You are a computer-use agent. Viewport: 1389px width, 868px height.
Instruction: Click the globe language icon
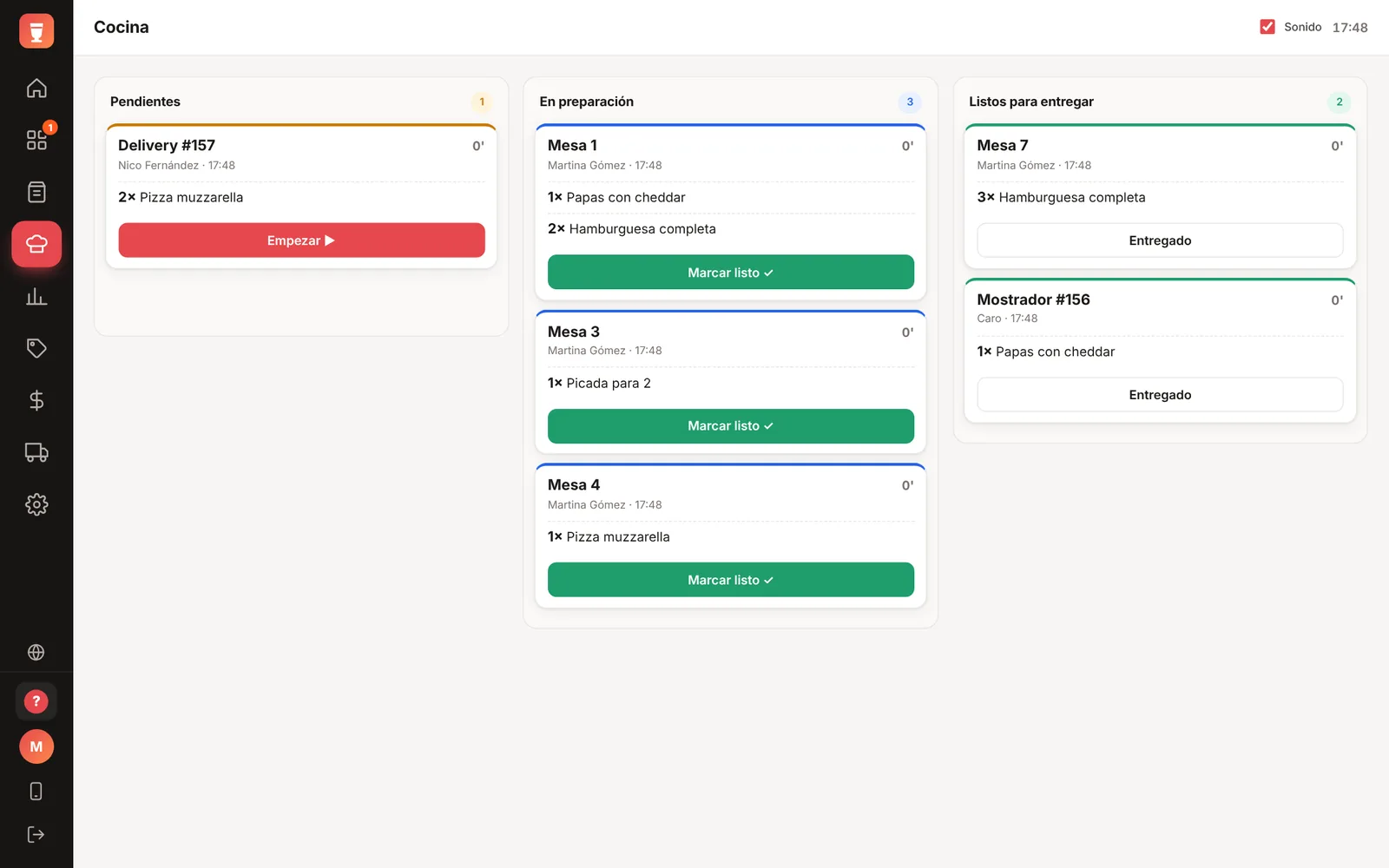tap(36, 652)
